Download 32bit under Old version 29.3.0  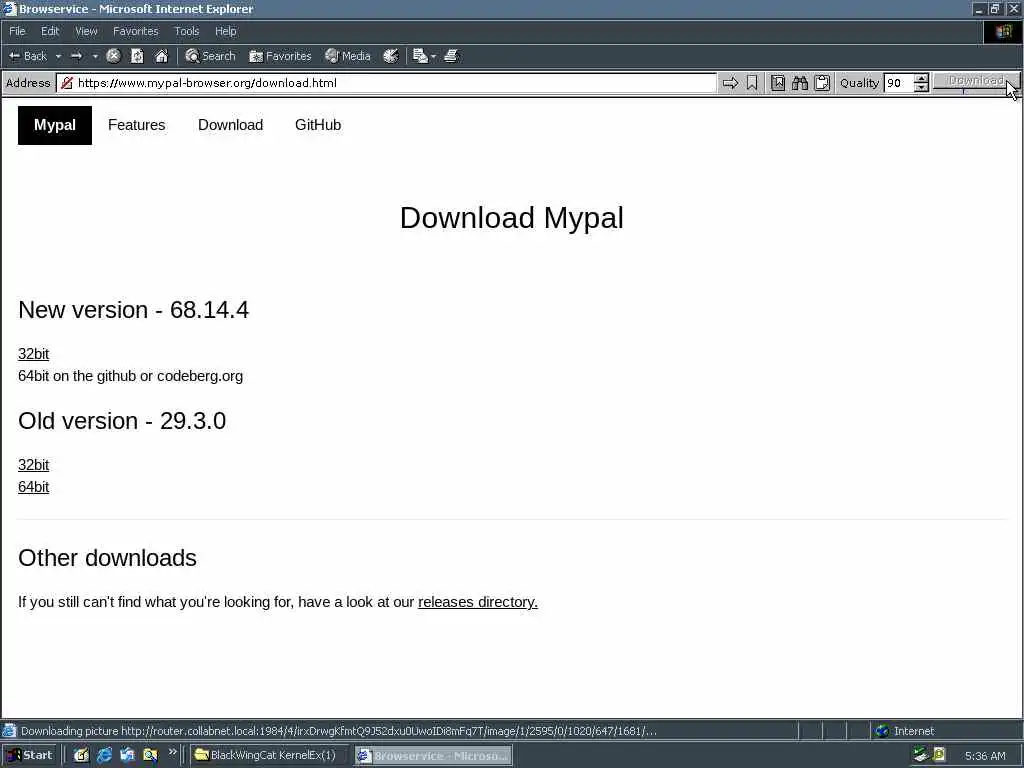(33, 465)
